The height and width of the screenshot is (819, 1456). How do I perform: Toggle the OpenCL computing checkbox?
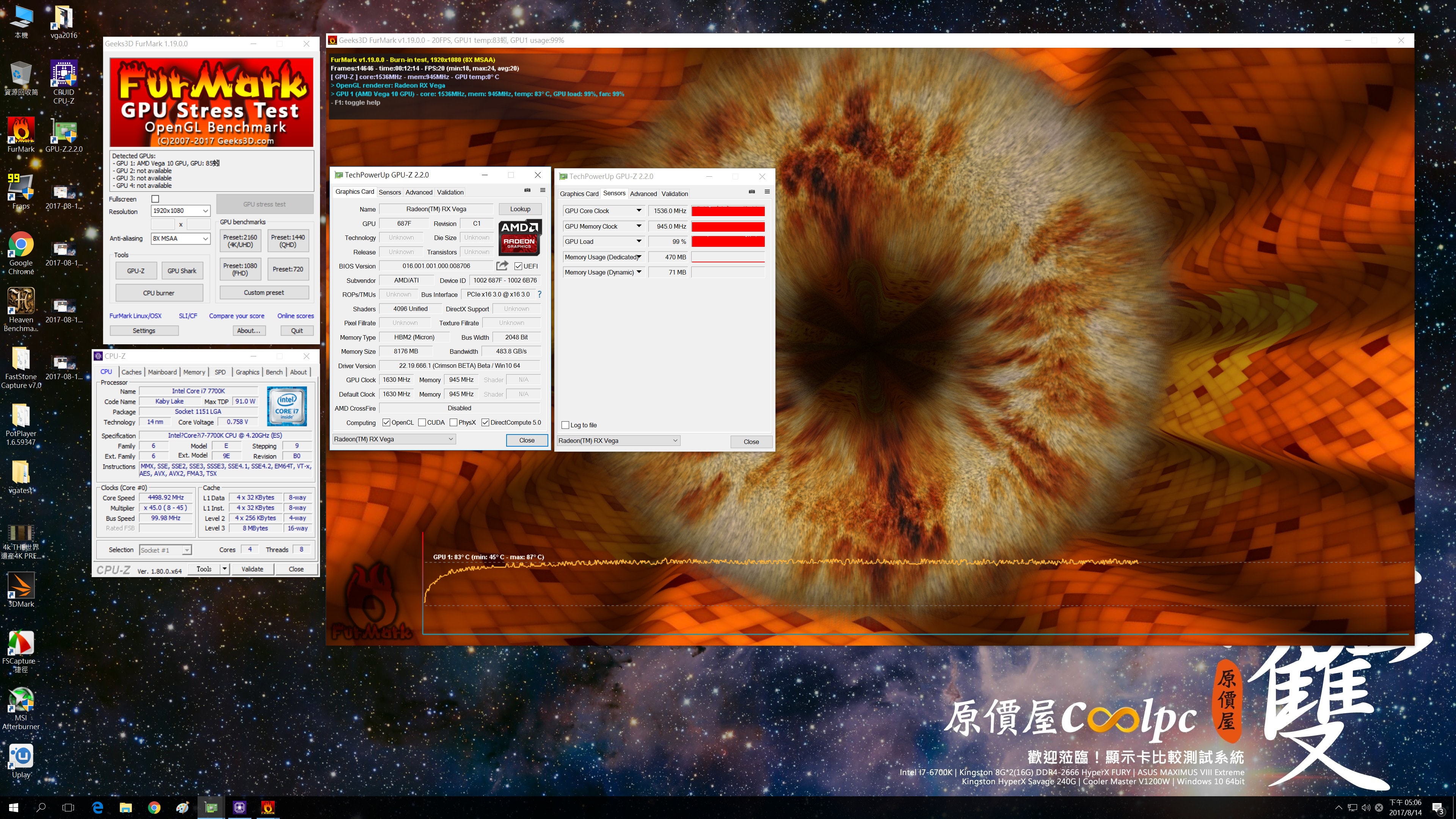coord(386,422)
